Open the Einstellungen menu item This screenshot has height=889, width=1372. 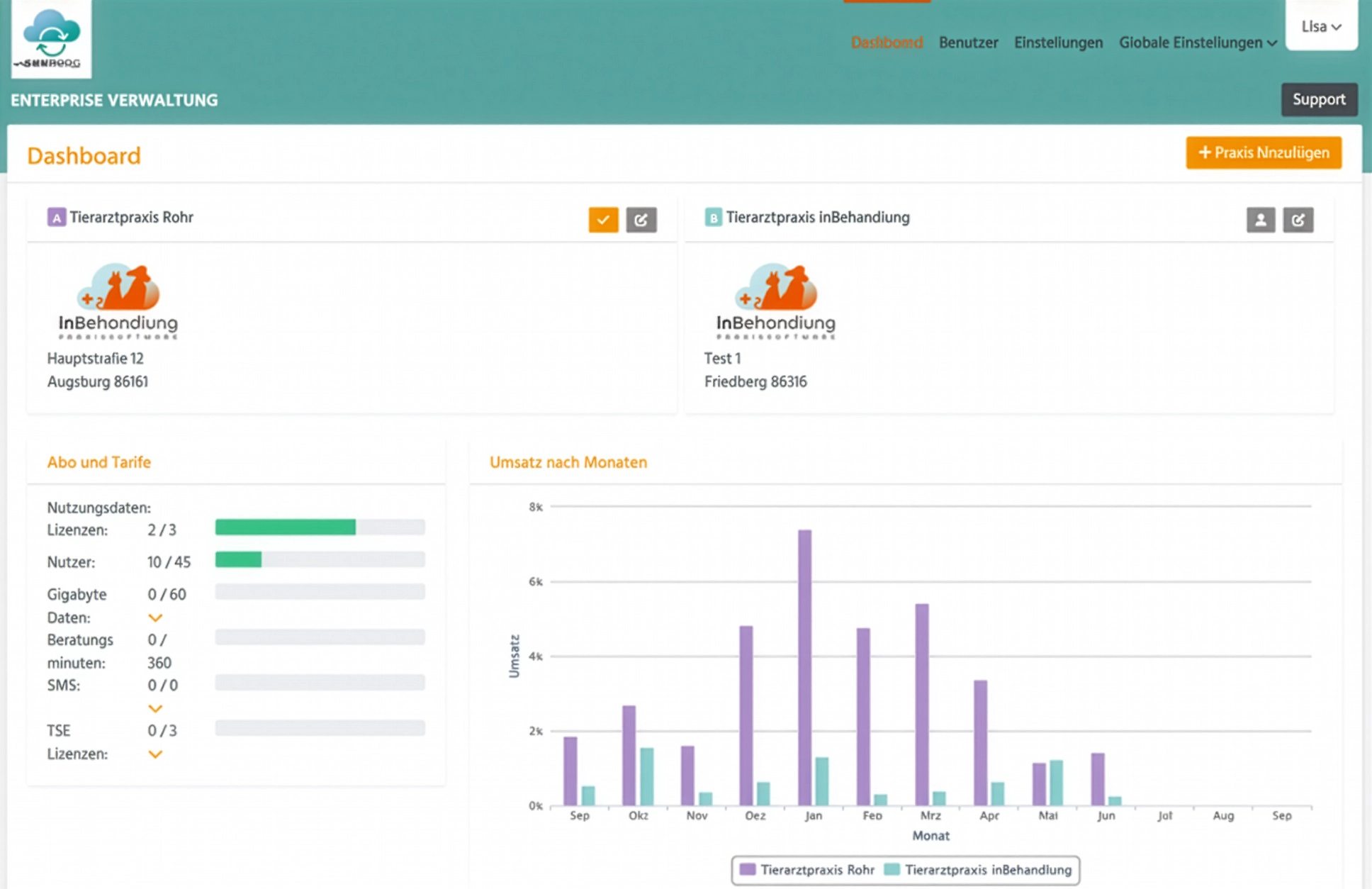(1058, 43)
